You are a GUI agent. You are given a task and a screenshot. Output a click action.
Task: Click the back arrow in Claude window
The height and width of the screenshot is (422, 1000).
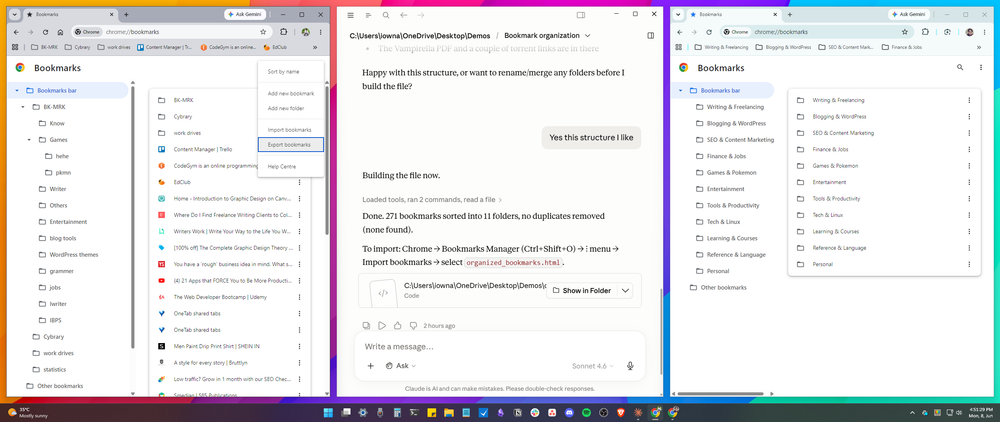point(403,15)
